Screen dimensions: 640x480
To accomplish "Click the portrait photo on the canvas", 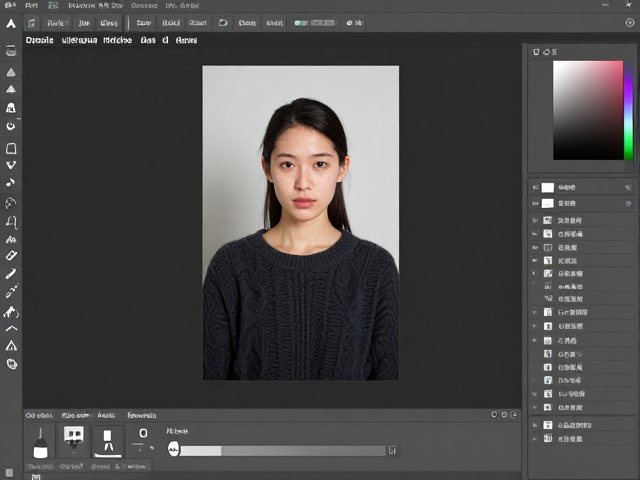I will (301, 223).
